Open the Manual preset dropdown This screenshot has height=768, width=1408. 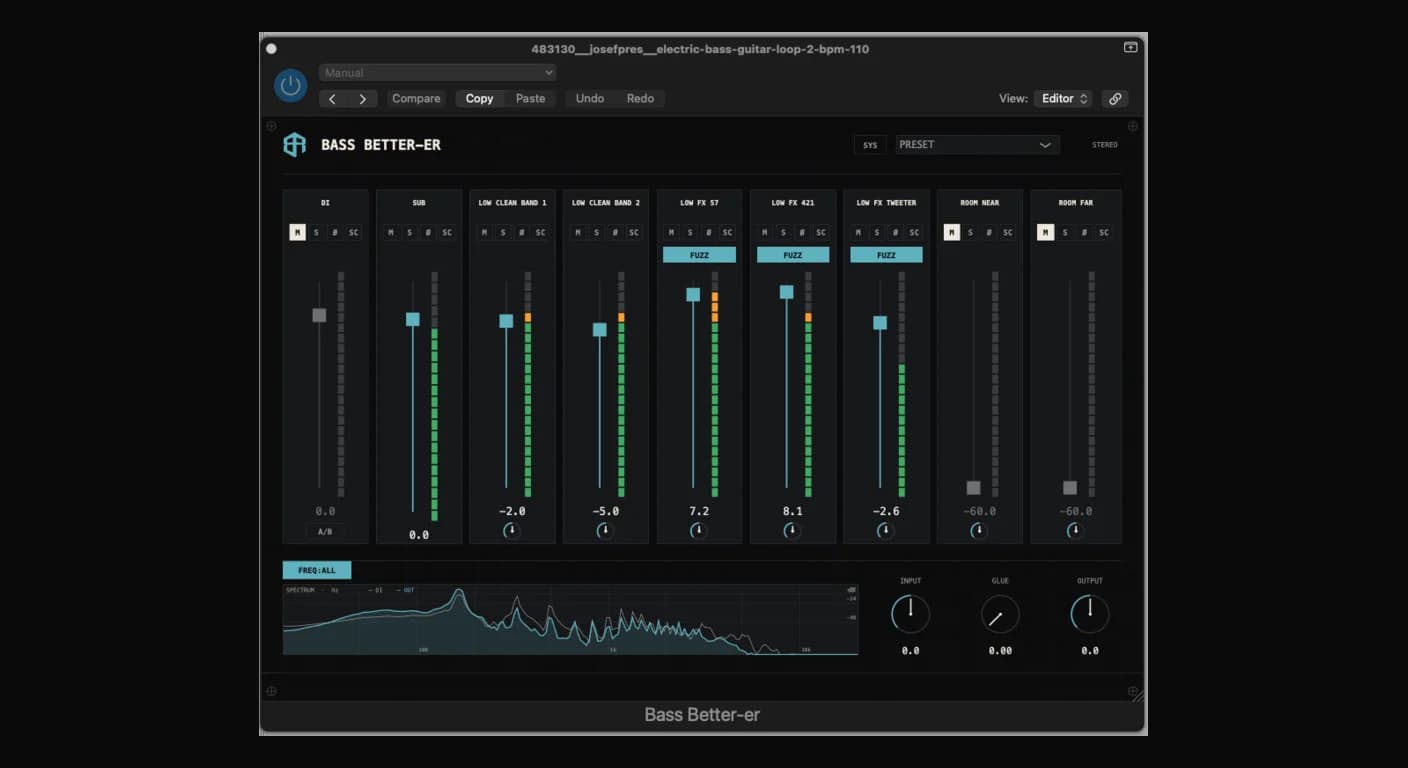coord(438,73)
